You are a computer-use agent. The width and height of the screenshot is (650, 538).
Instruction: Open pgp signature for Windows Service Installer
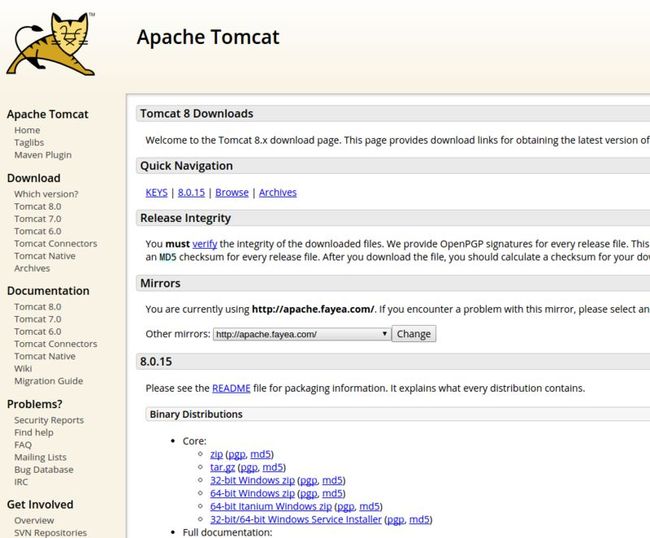click(395, 520)
